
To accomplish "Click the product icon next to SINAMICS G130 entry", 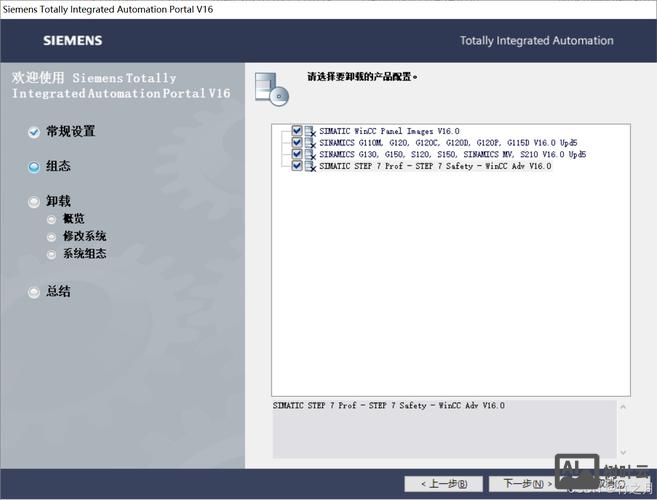I will pos(310,155).
